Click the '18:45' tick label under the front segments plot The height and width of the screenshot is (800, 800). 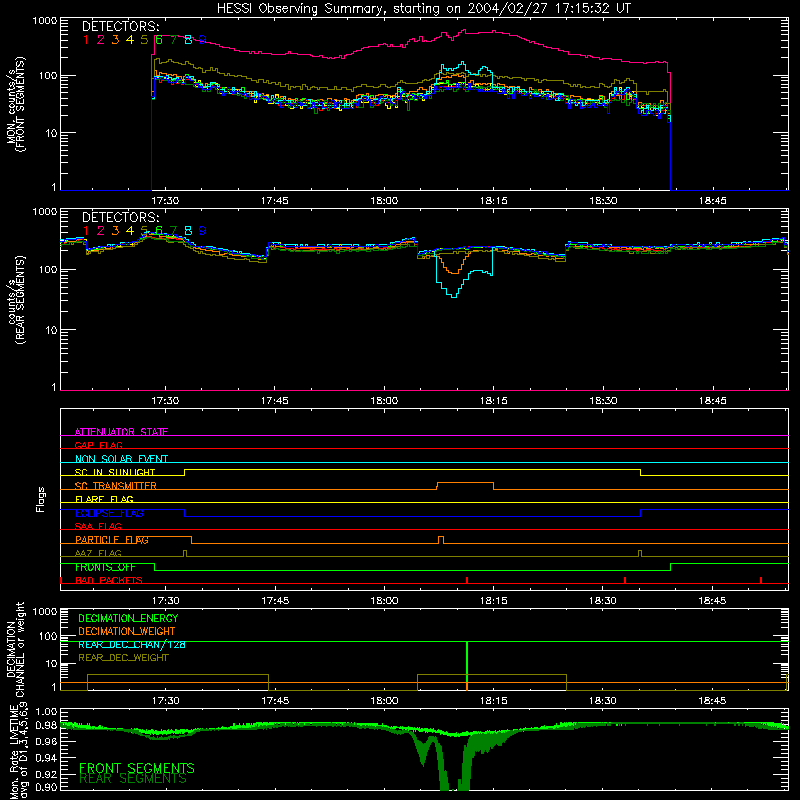pyautogui.click(x=712, y=201)
